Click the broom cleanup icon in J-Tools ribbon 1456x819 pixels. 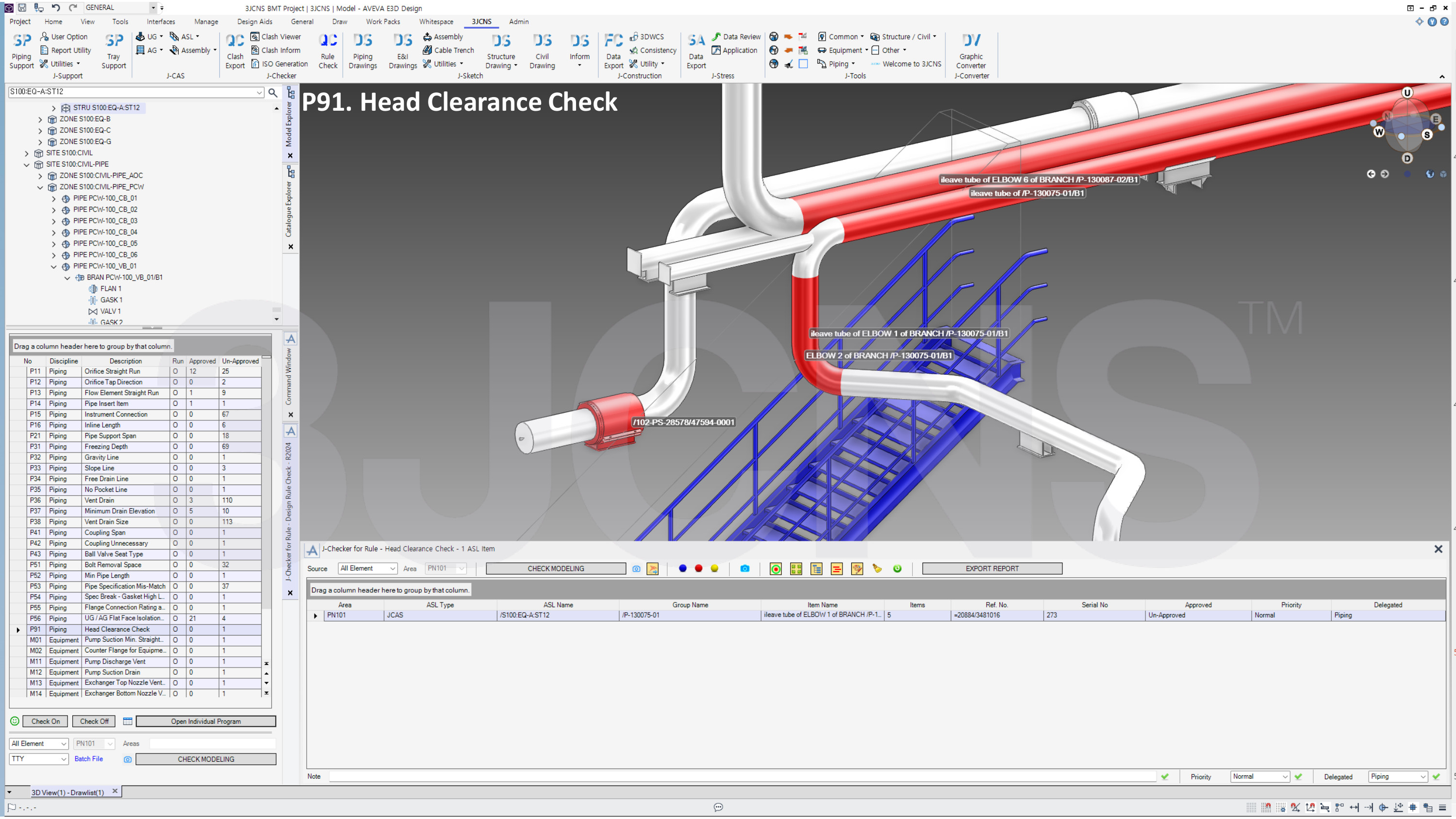(x=789, y=64)
